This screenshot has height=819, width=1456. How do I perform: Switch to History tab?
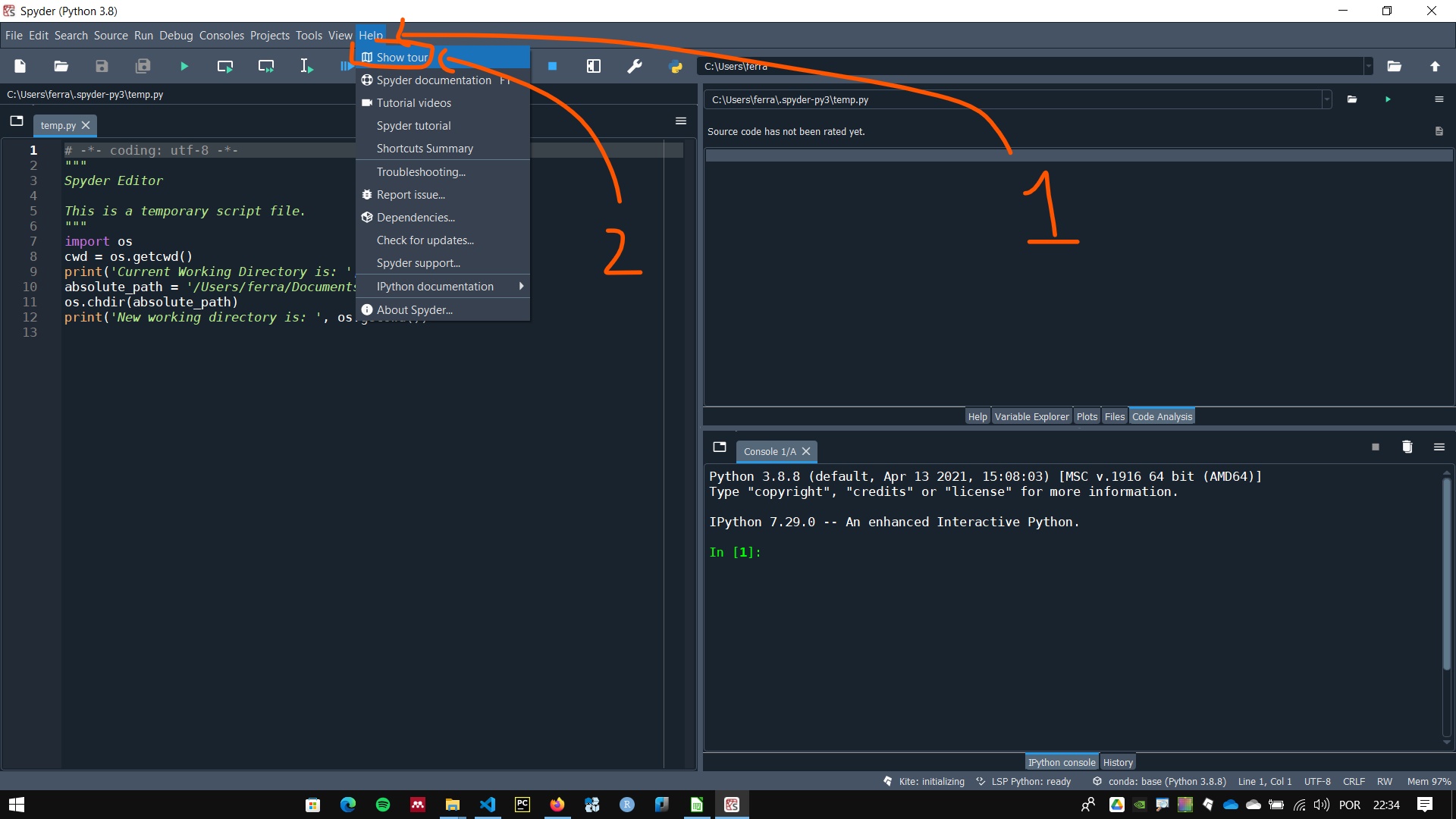(1118, 763)
